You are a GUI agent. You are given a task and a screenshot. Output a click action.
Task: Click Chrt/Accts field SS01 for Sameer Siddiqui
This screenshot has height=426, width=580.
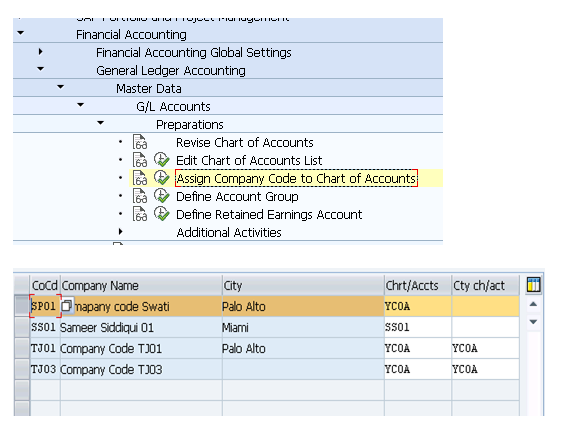(418, 327)
